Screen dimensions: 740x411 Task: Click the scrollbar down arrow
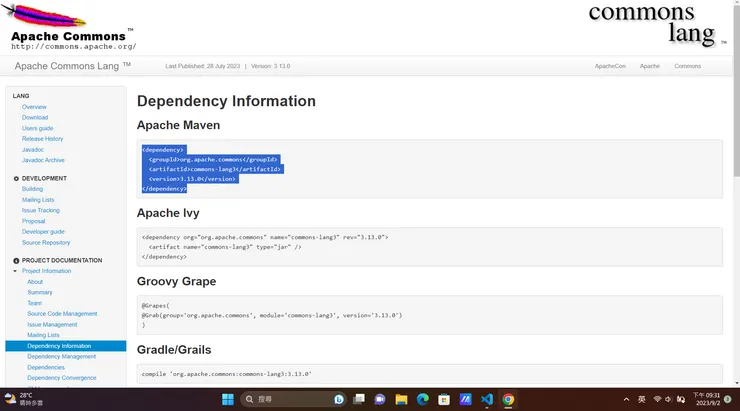[736, 384]
